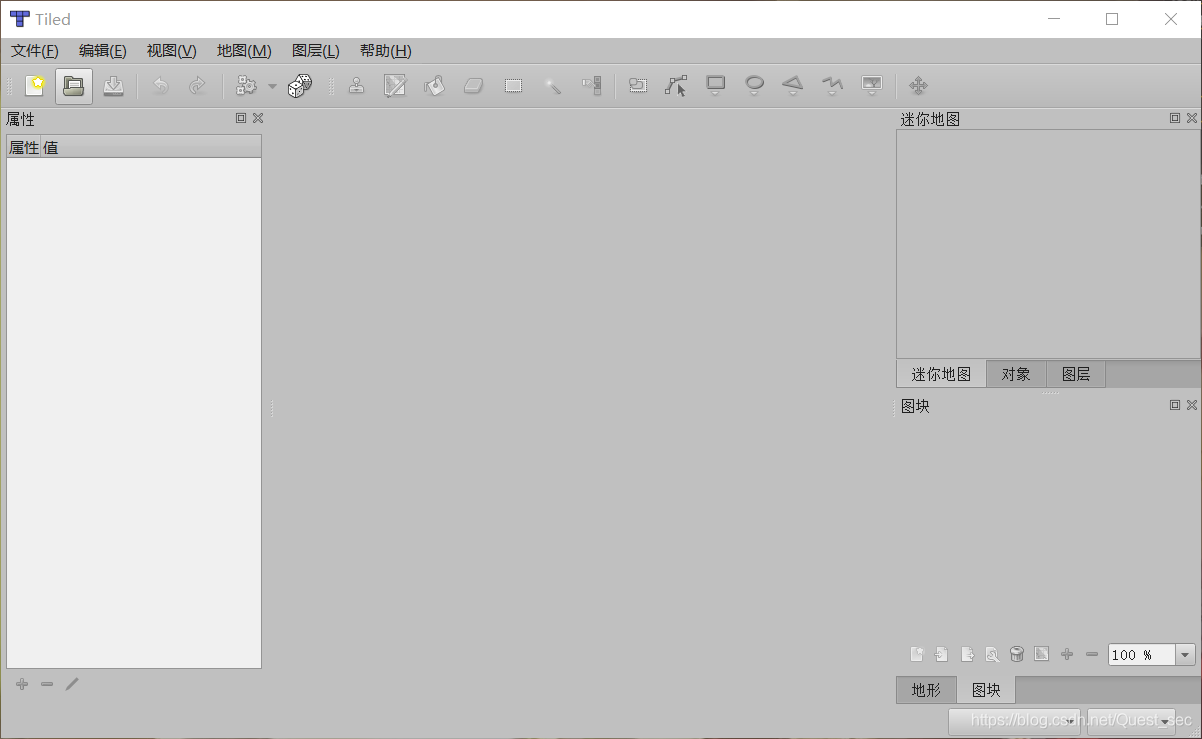
Task: Open the narrow status bar dropdown
Action: (1131, 721)
